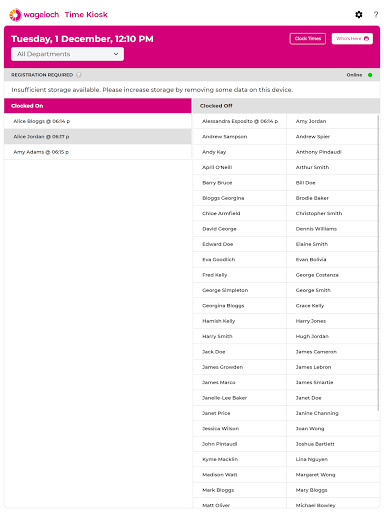Viewport: 384px width, 512px height.
Task: Click the Clocked Off list scrollbar
Action: pyautogui.click(x=378, y=263)
